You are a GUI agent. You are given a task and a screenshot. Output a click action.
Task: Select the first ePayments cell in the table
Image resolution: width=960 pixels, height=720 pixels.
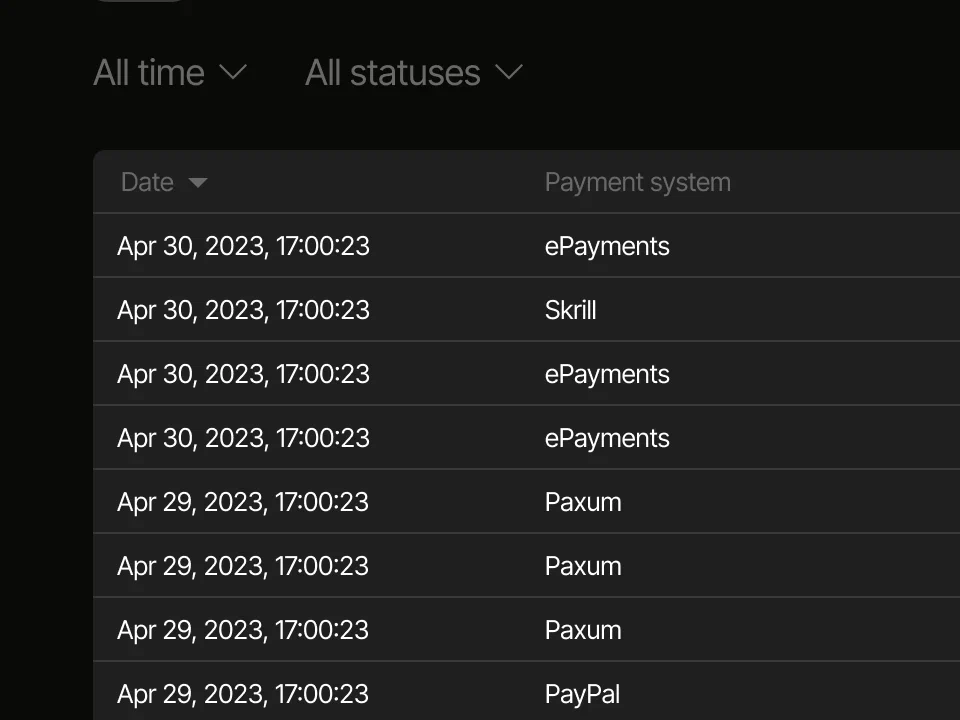(607, 246)
